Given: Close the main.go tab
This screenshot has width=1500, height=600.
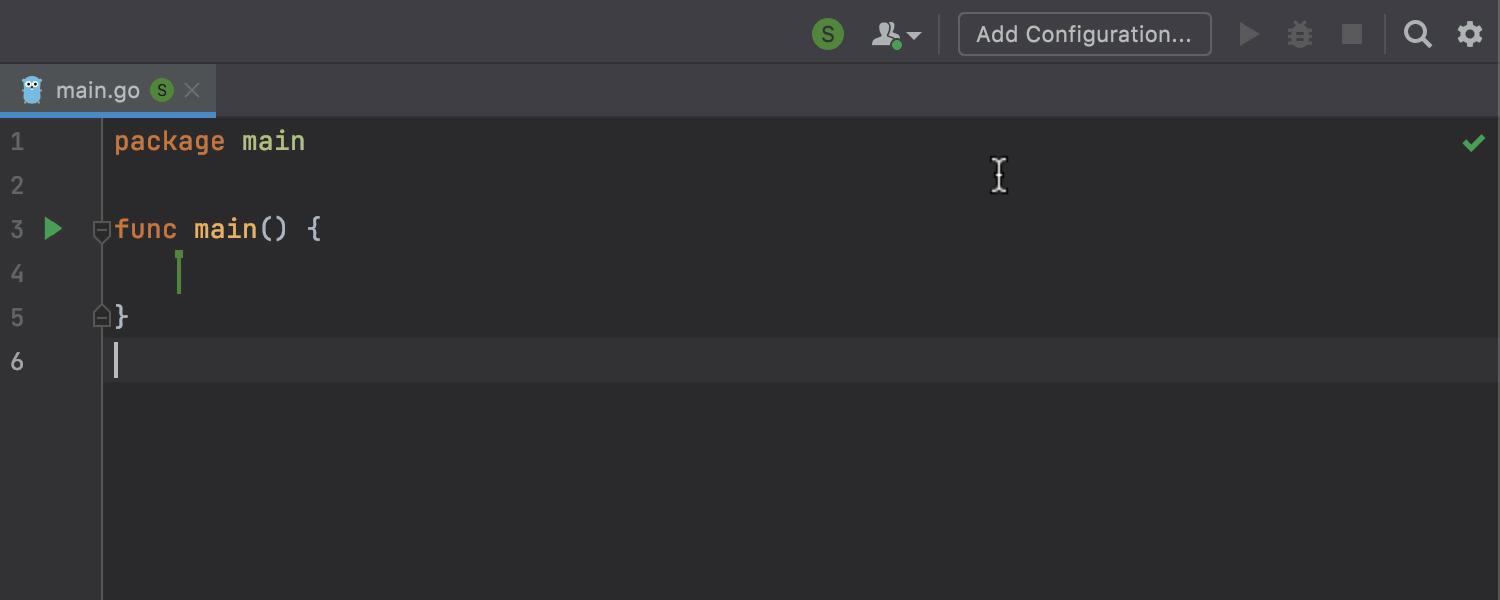Looking at the screenshot, I should pyautogui.click(x=193, y=91).
